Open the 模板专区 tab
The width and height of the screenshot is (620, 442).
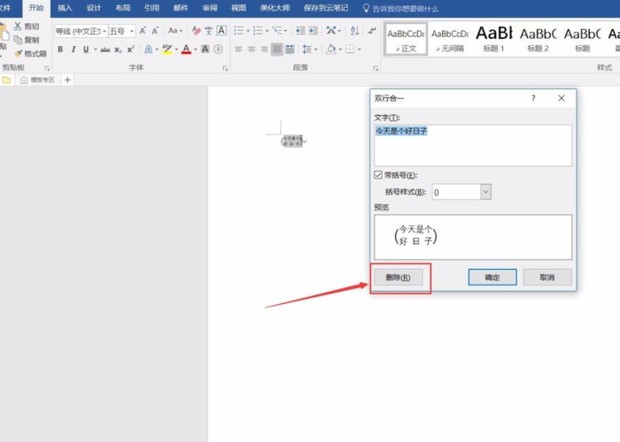coord(37,80)
